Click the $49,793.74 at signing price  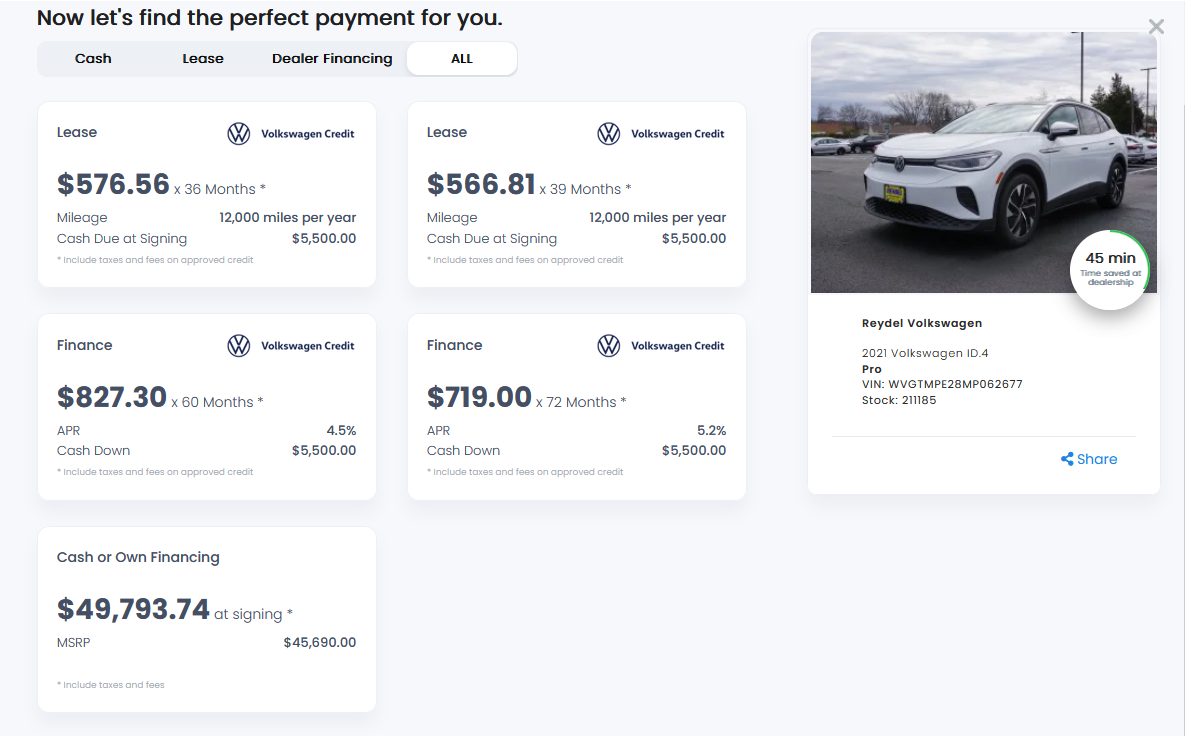pyautogui.click(x=134, y=609)
